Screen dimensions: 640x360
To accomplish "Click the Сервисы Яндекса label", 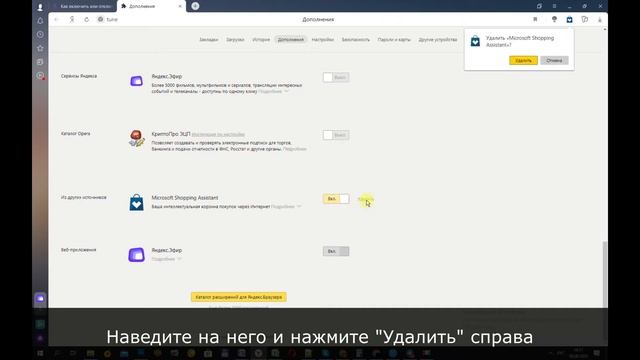I will coord(79,76).
